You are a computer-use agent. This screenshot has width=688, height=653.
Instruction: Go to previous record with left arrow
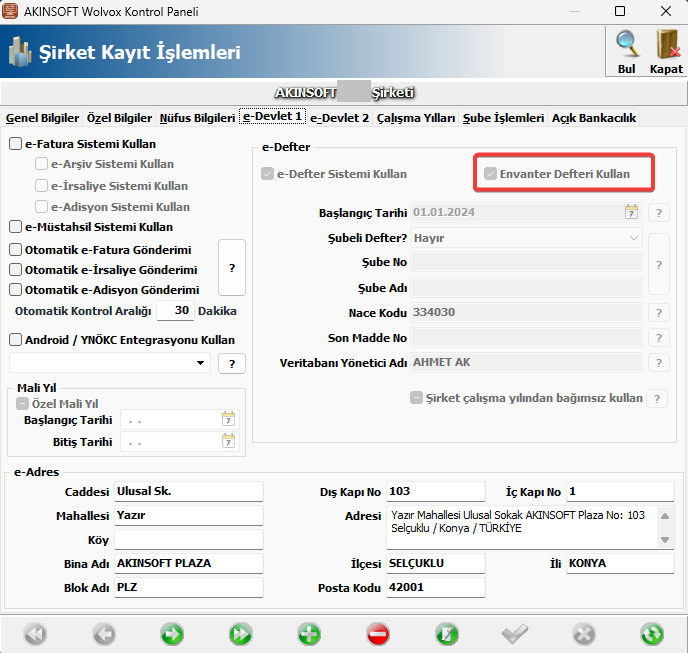[104, 634]
